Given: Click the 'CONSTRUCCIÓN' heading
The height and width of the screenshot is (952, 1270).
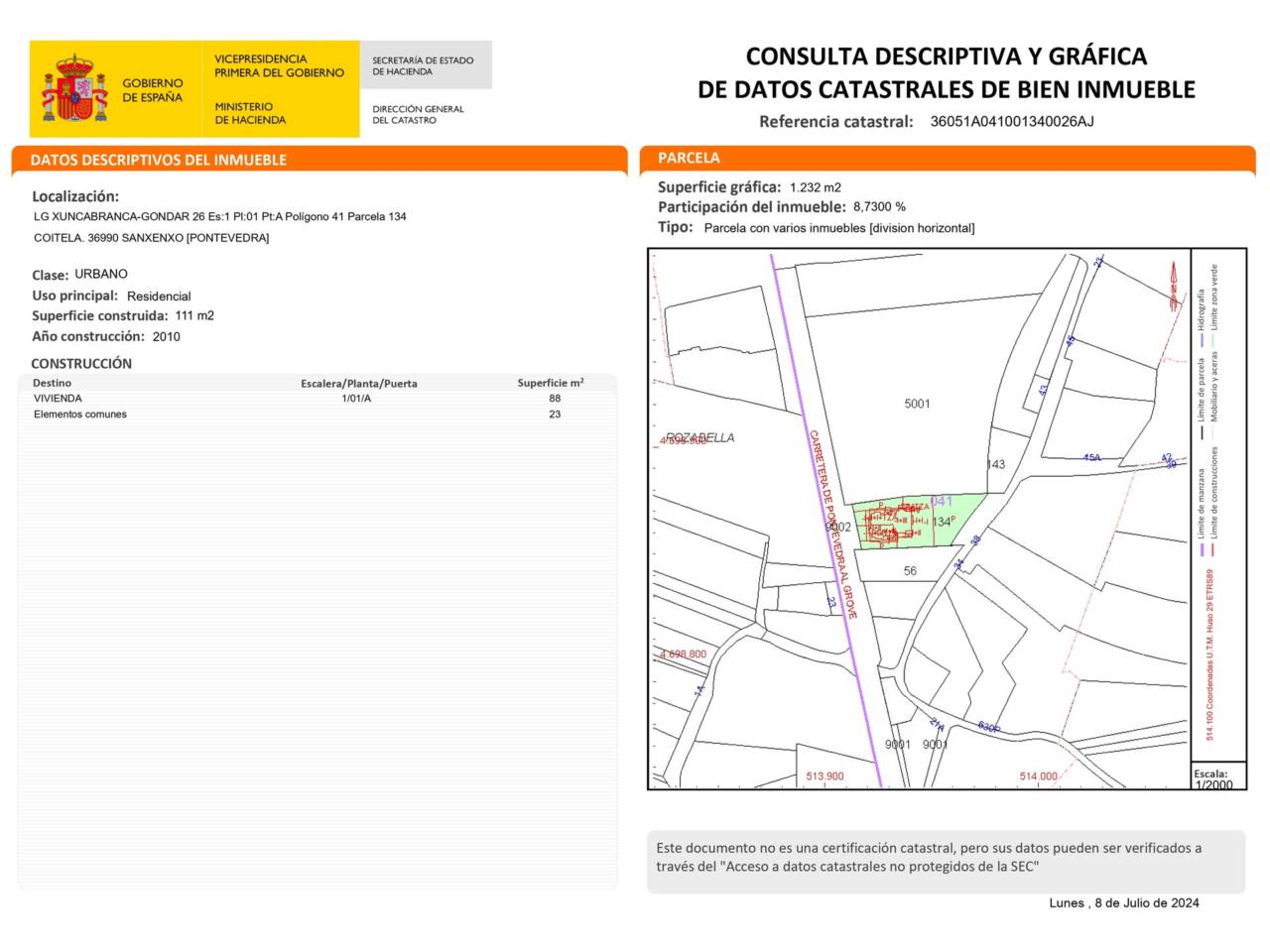Looking at the screenshot, I should [81, 364].
